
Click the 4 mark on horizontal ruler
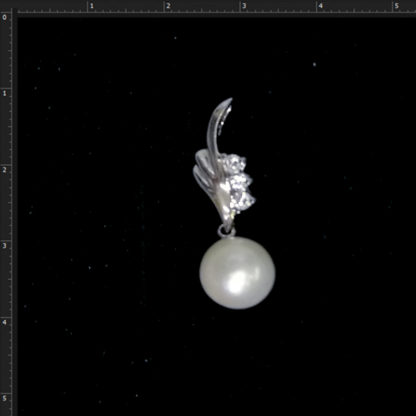320,6
